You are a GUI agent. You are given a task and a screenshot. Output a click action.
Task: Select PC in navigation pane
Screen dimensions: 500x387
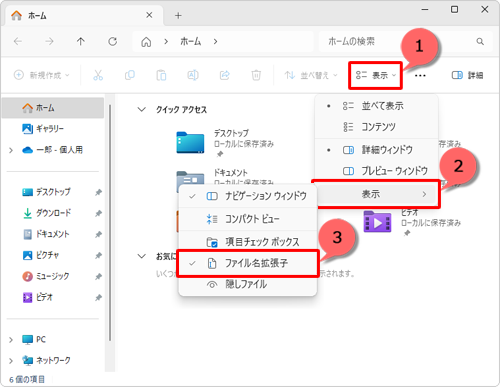click(34, 340)
